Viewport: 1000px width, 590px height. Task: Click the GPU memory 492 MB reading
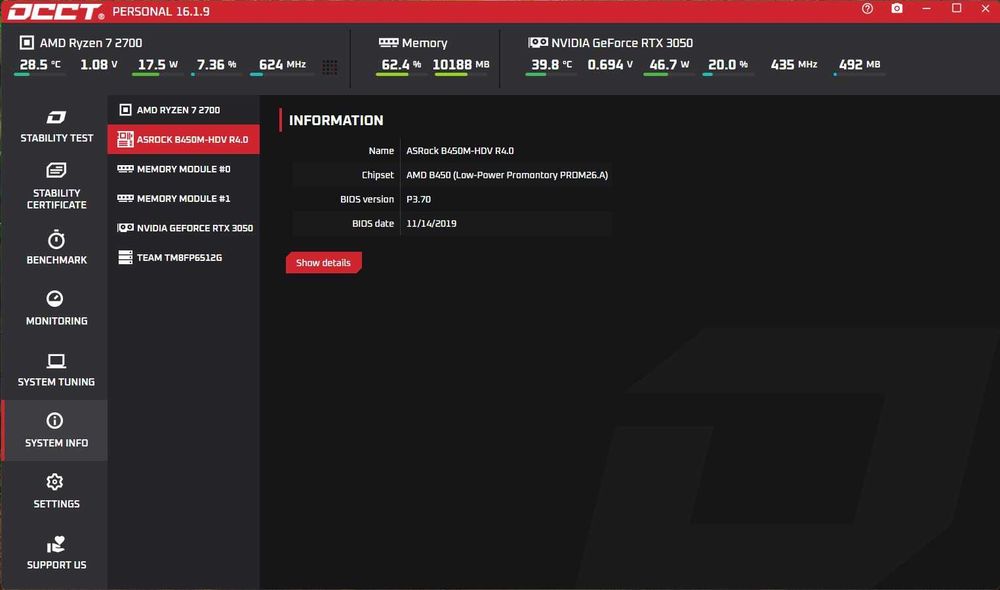860,64
